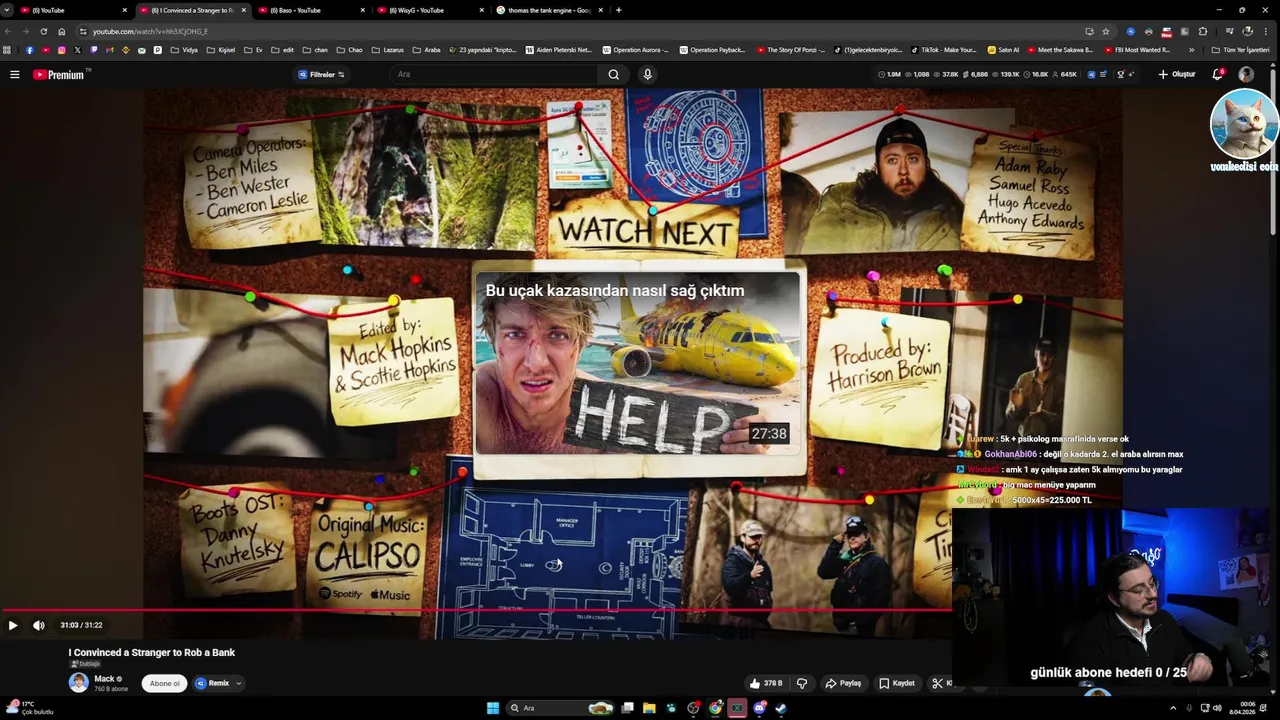Screen dimensions: 1280x720
Task: Open the account avatar menu
Action: coord(1246,74)
